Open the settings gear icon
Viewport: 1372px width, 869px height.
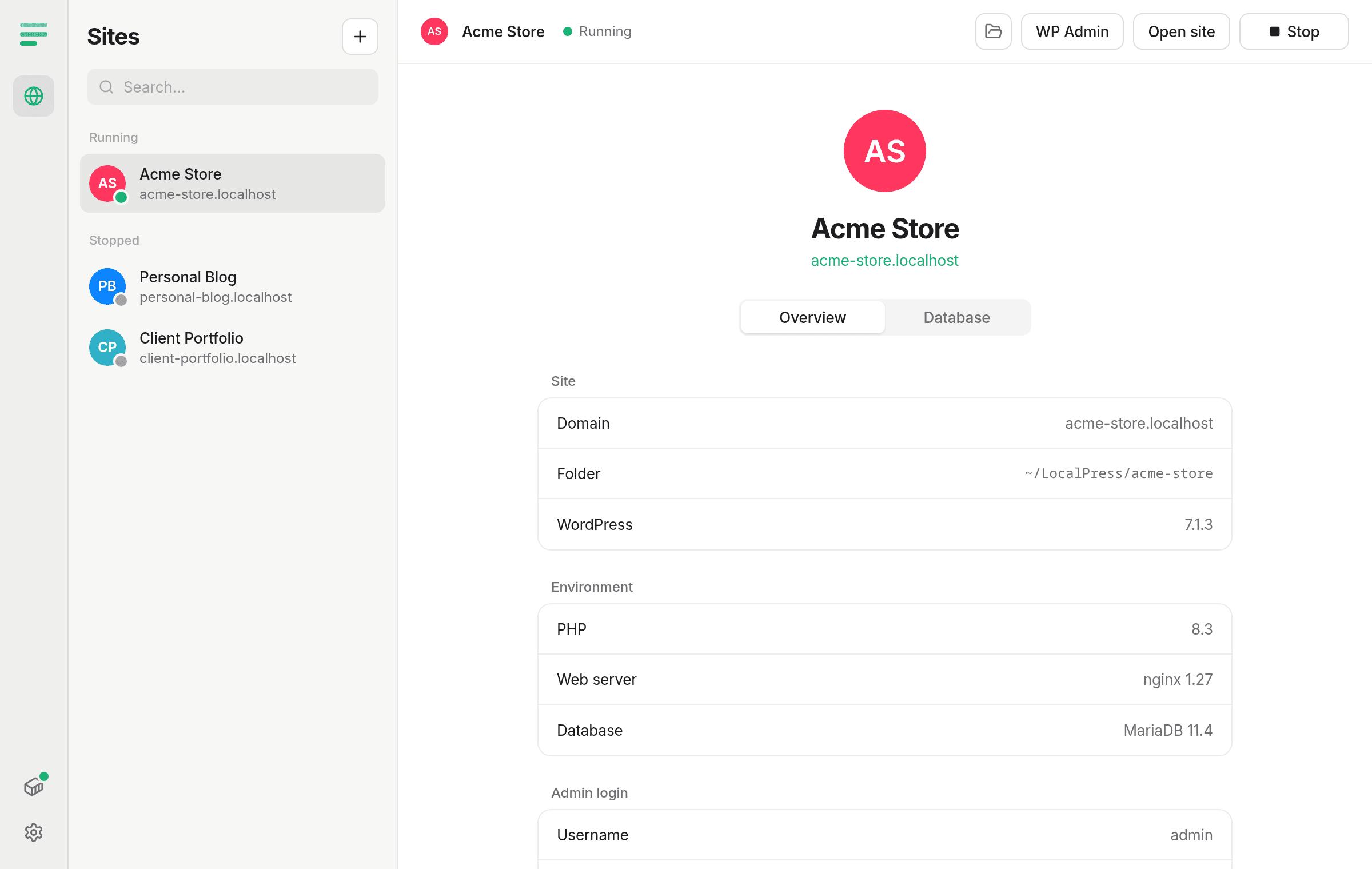point(34,832)
